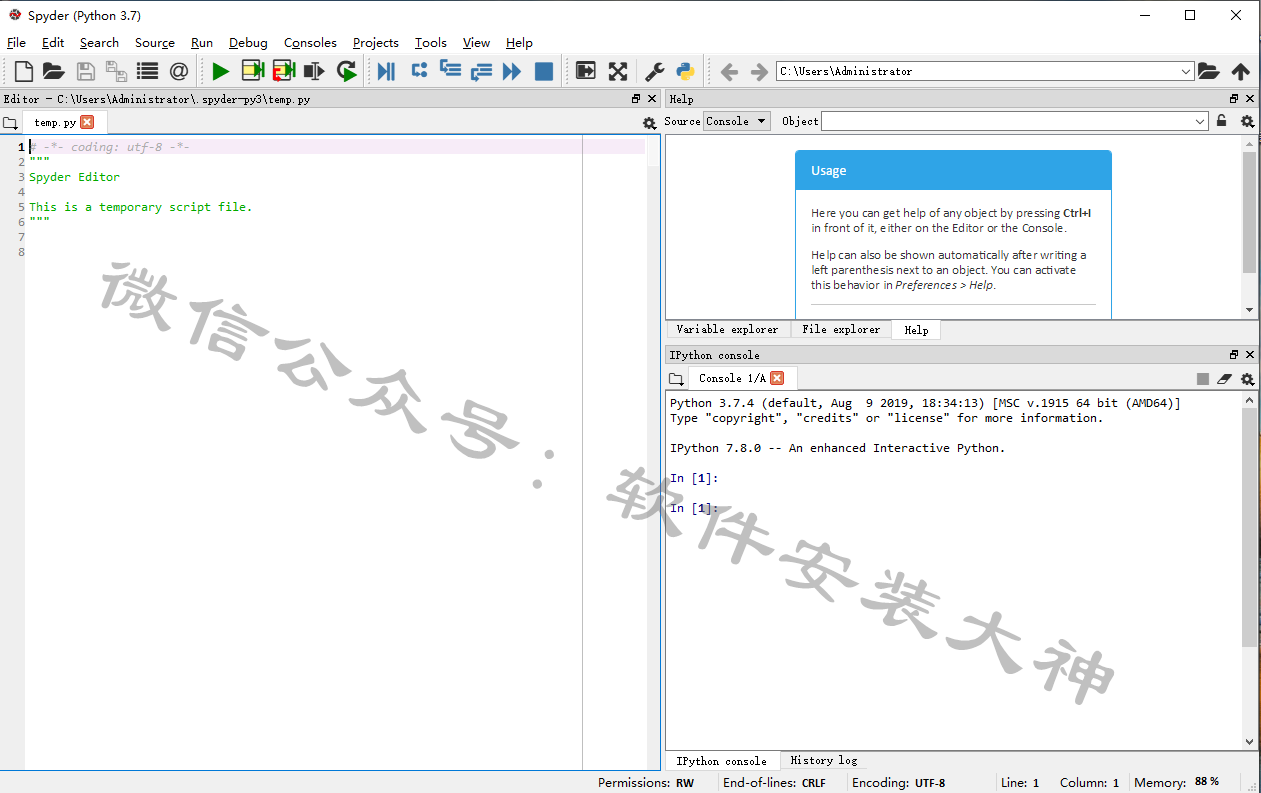1261x793 pixels.
Task: Run selection or current line icon
Action: (x=315, y=71)
